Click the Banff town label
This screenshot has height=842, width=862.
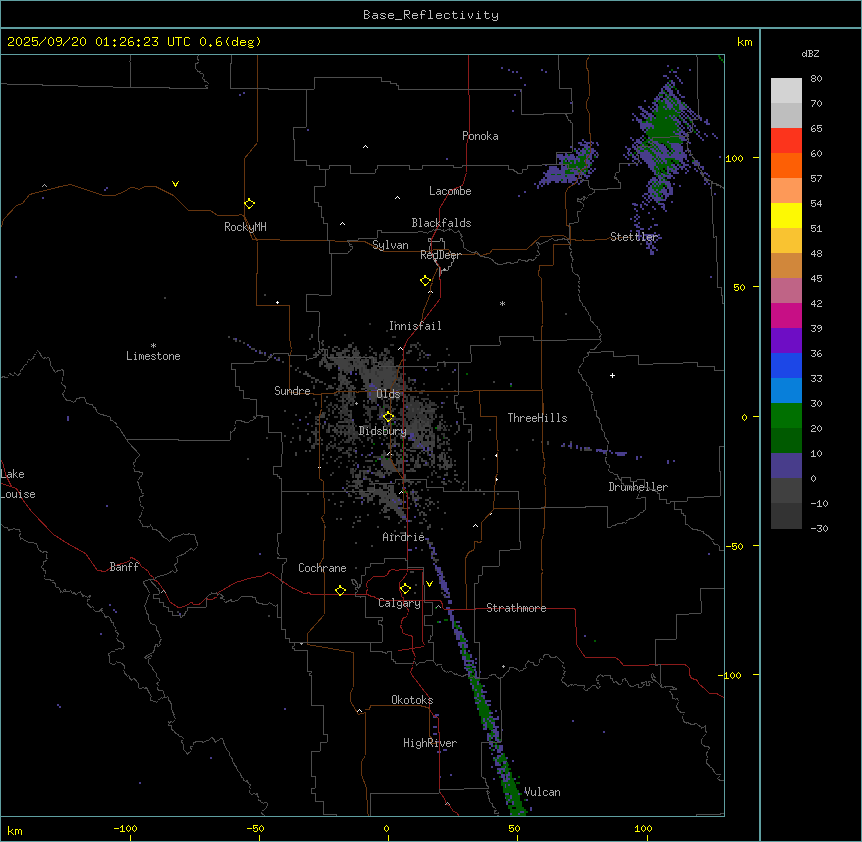click(124, 567)
